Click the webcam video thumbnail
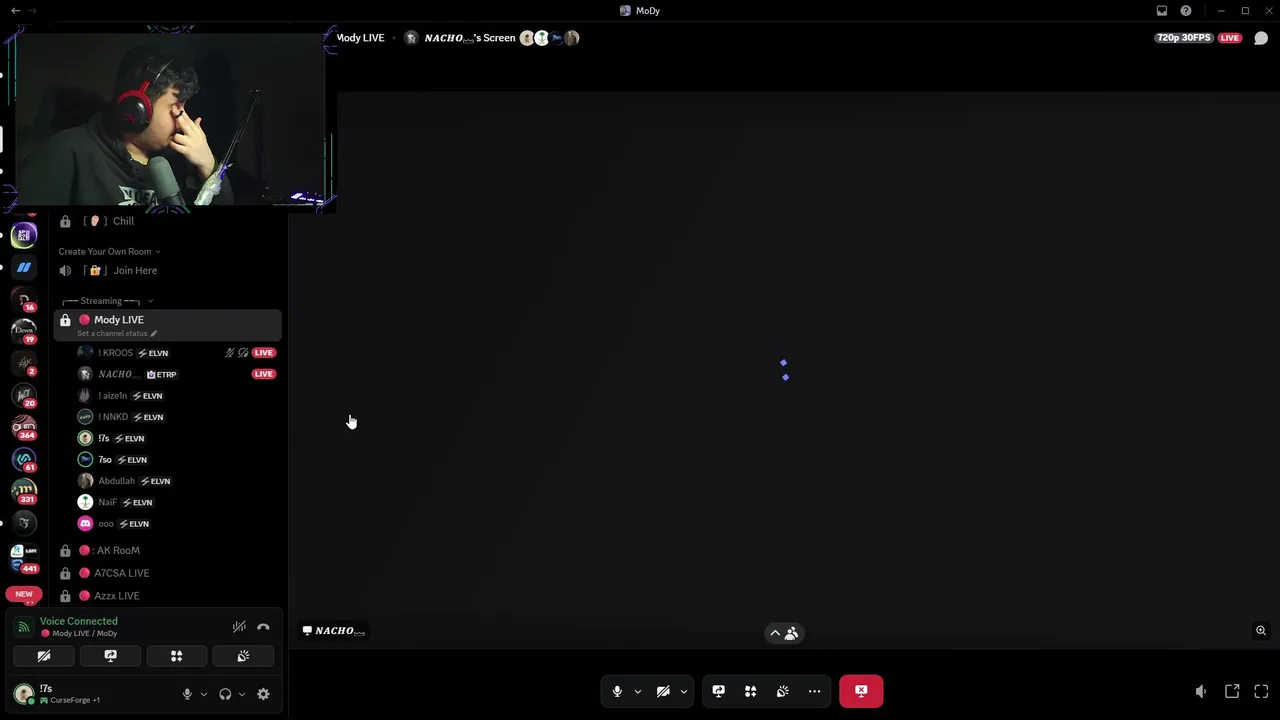 pyautogui.click(x=169, y=122)
